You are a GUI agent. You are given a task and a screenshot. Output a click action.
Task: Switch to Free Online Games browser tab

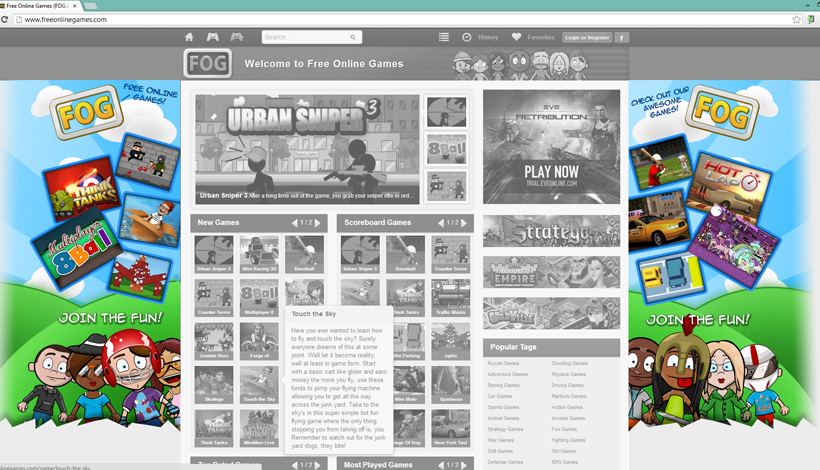coord(39,6)
